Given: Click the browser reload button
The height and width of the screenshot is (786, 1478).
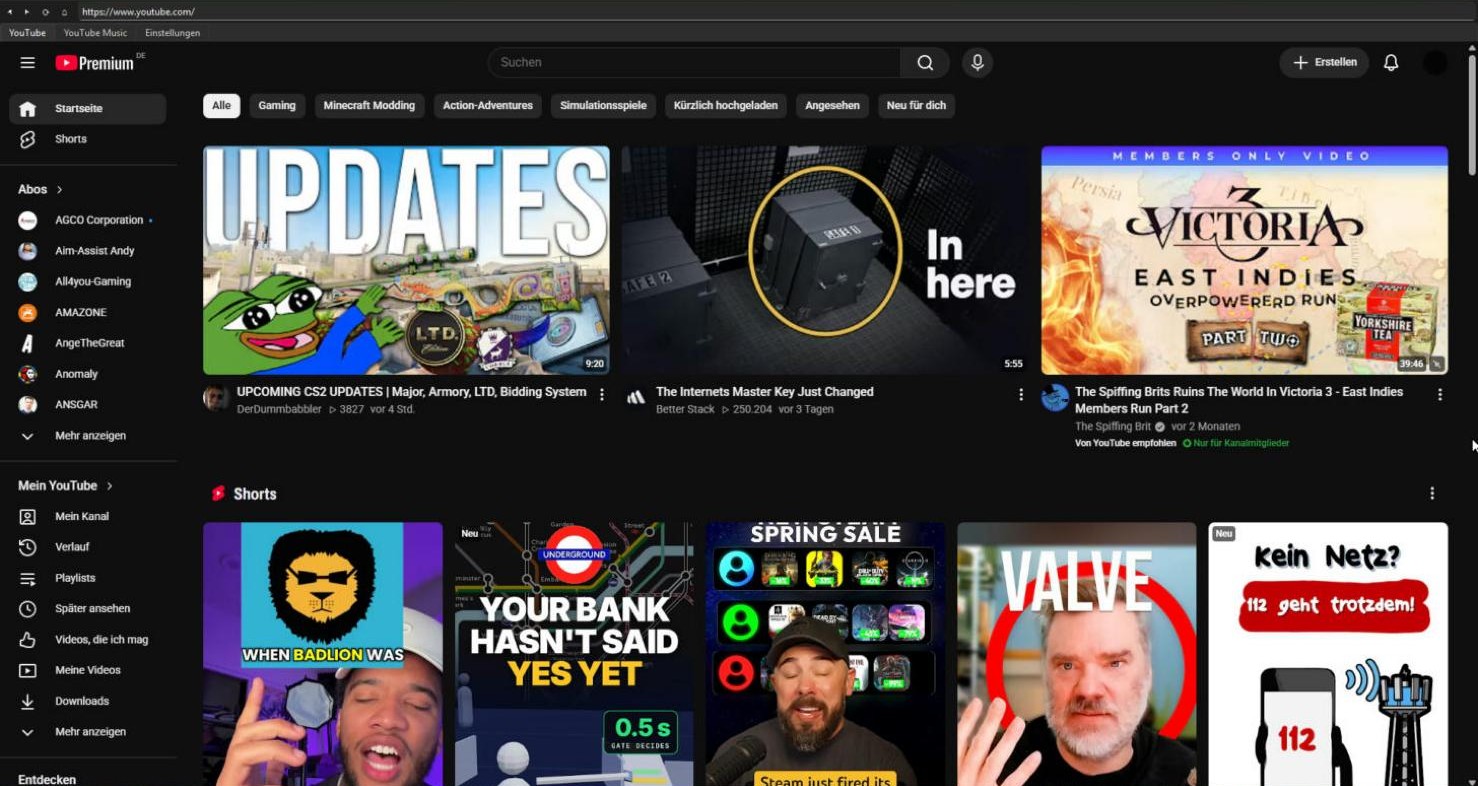Looking at the screenshot, I should 45,12.
